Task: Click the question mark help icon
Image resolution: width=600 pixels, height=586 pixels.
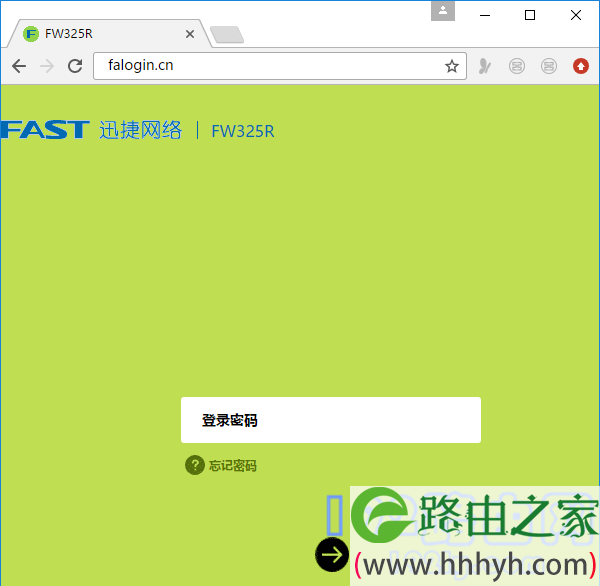Action: click(x=195, y=465)
